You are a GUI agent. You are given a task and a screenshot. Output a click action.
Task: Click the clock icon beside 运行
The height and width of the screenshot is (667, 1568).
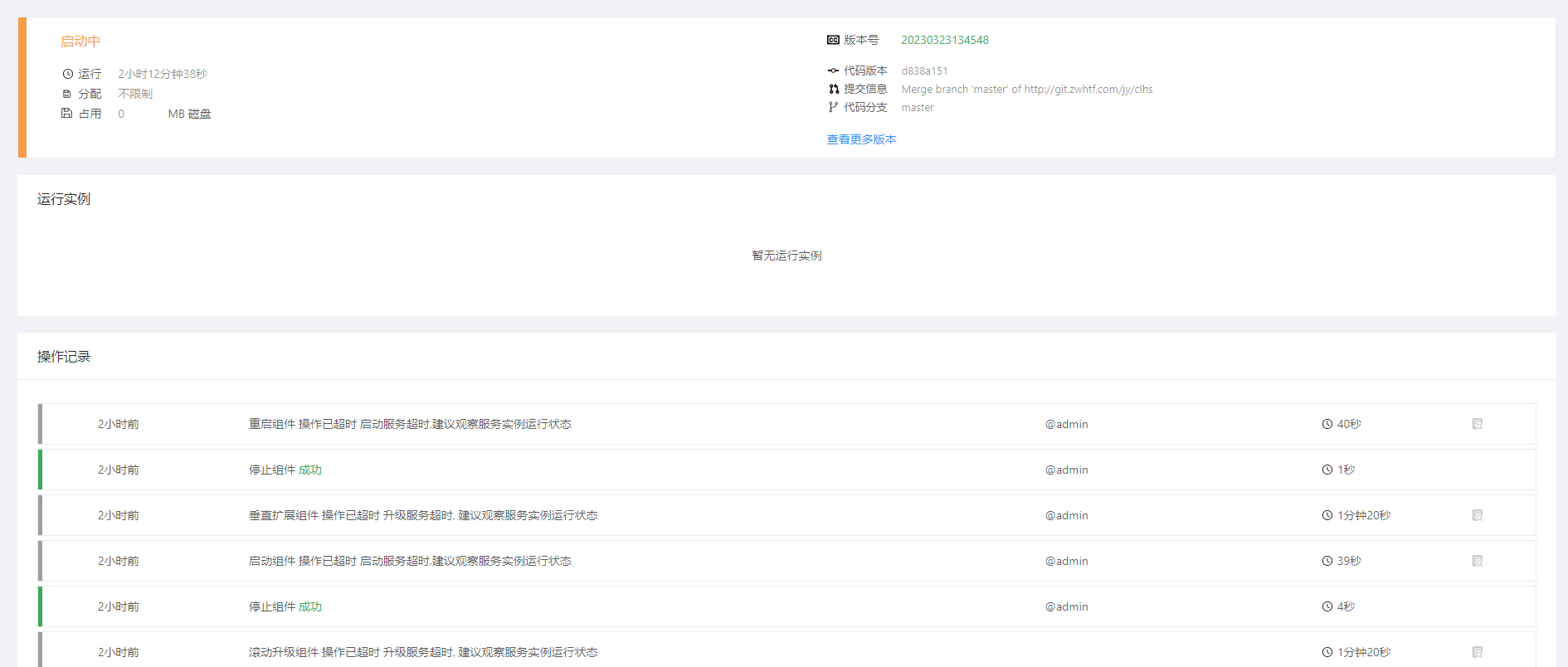67,74
